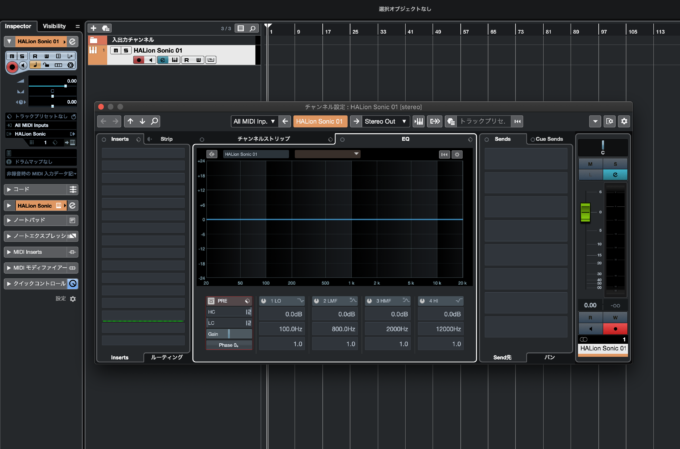Click the track list view layout icon

[241, 28]
